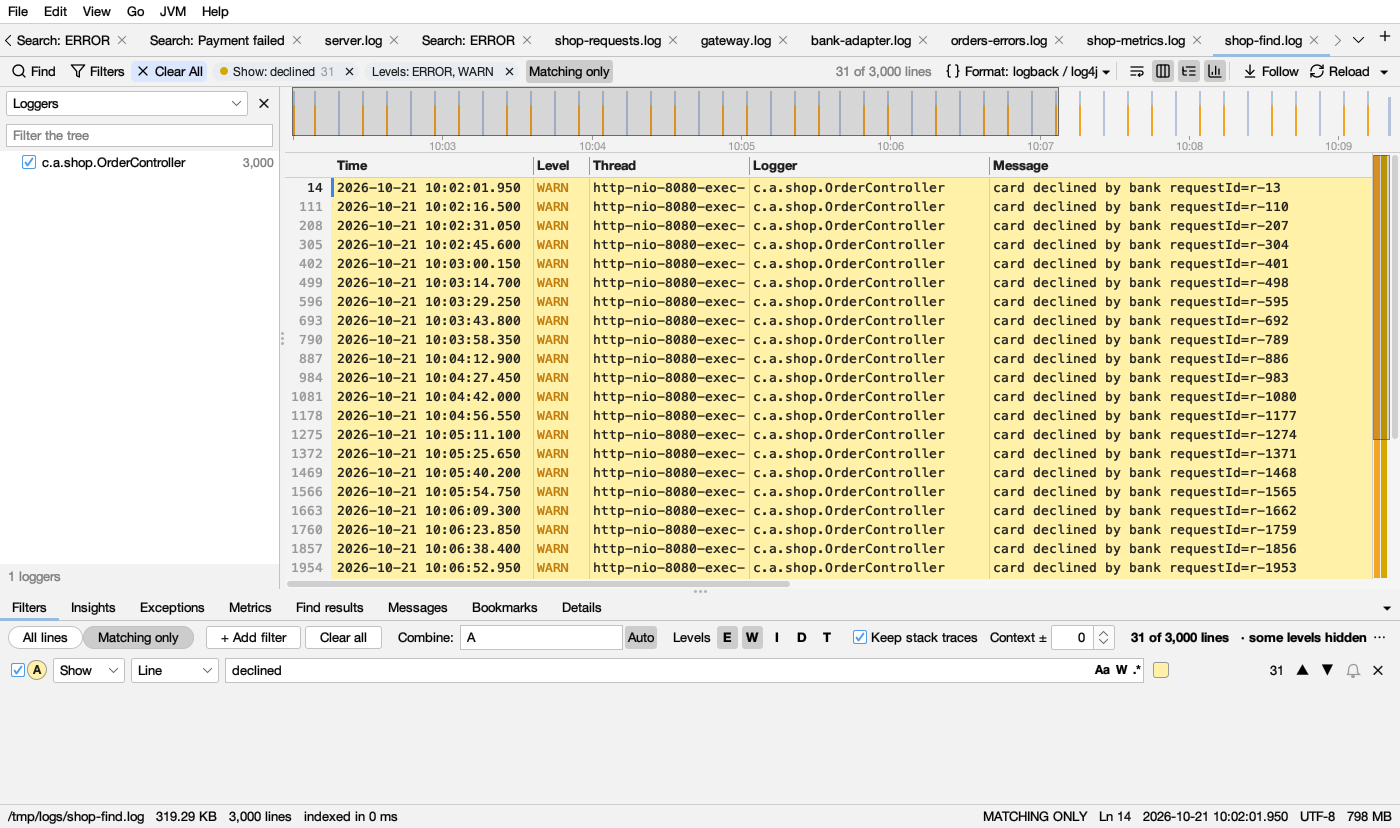
Task: Toggle notification bell for declined filter
Action: (x=1353, y=671)
